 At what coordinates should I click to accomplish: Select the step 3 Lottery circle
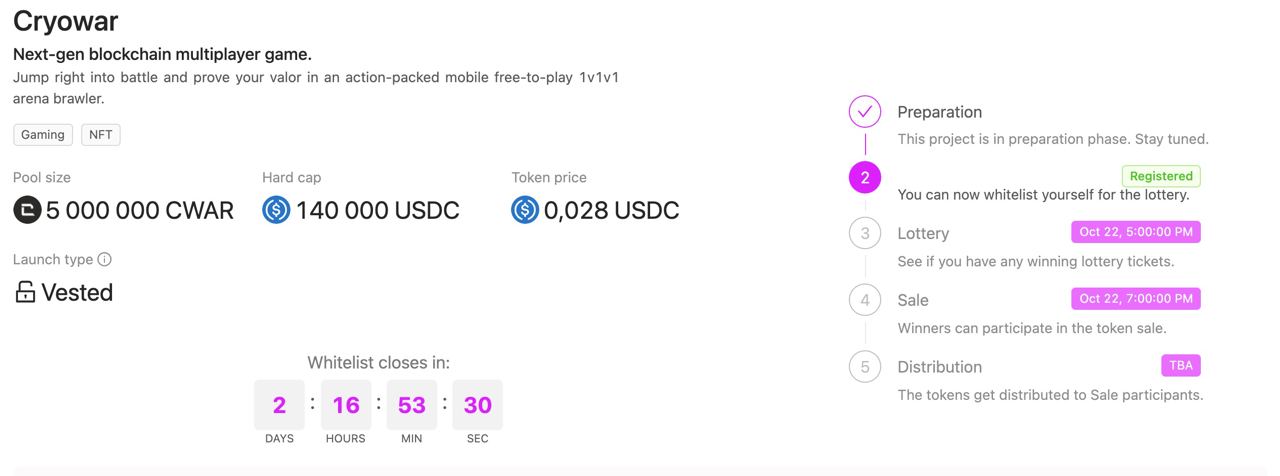click(x=865, y=233)
